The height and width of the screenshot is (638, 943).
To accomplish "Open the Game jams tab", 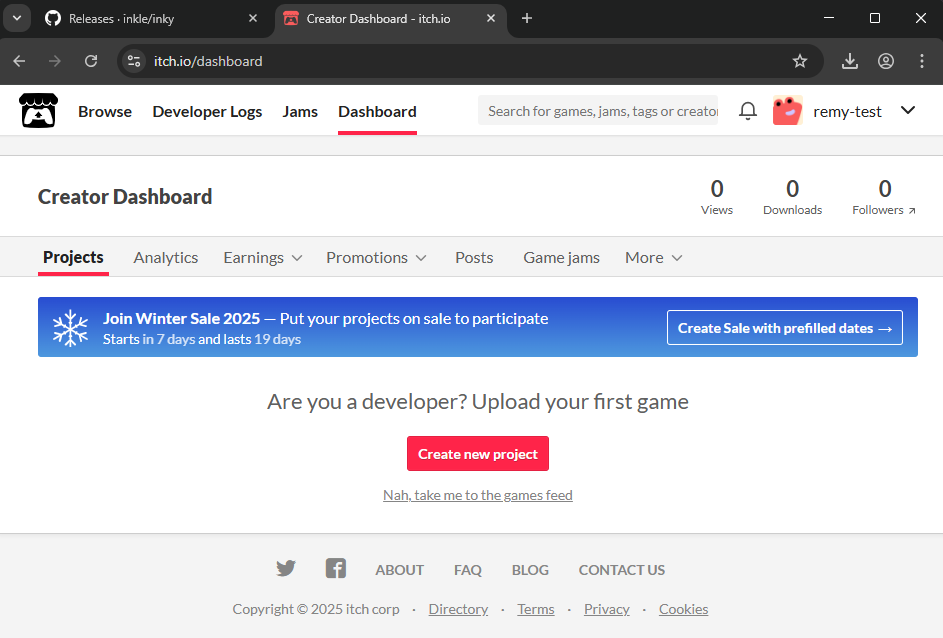I will point(561,257).
